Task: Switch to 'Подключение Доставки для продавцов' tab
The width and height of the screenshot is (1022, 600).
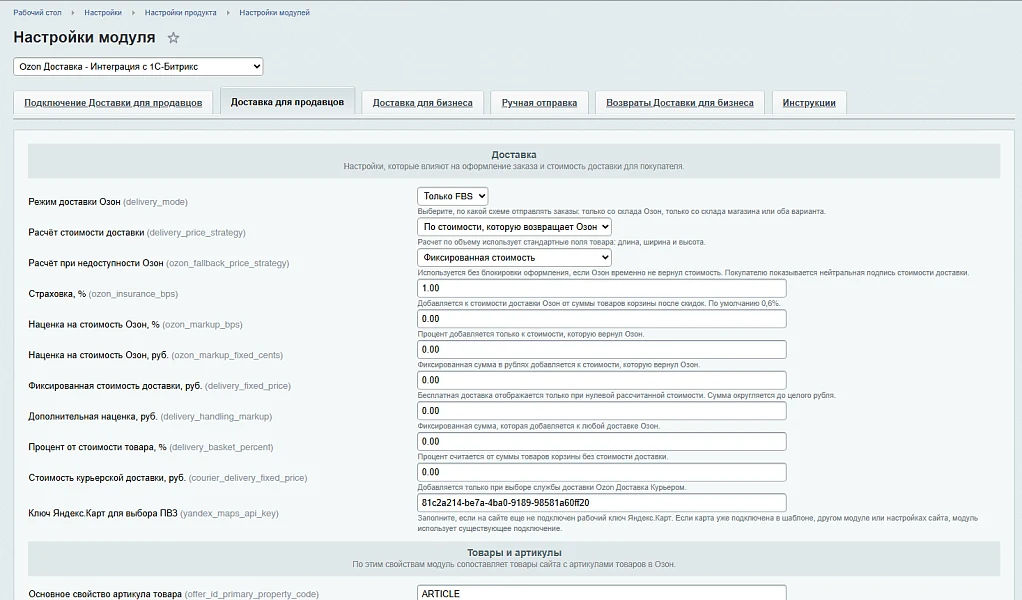Action: click(x=113, y=103)
